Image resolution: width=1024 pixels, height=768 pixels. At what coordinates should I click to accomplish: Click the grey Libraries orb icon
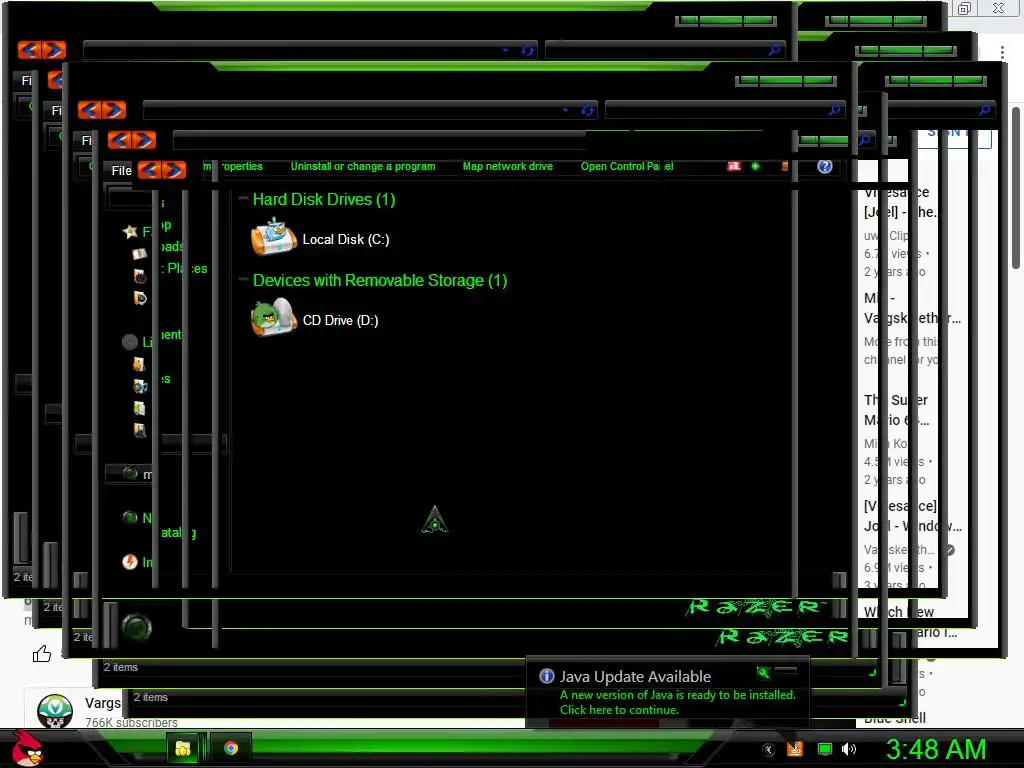[x=130, y=342]
